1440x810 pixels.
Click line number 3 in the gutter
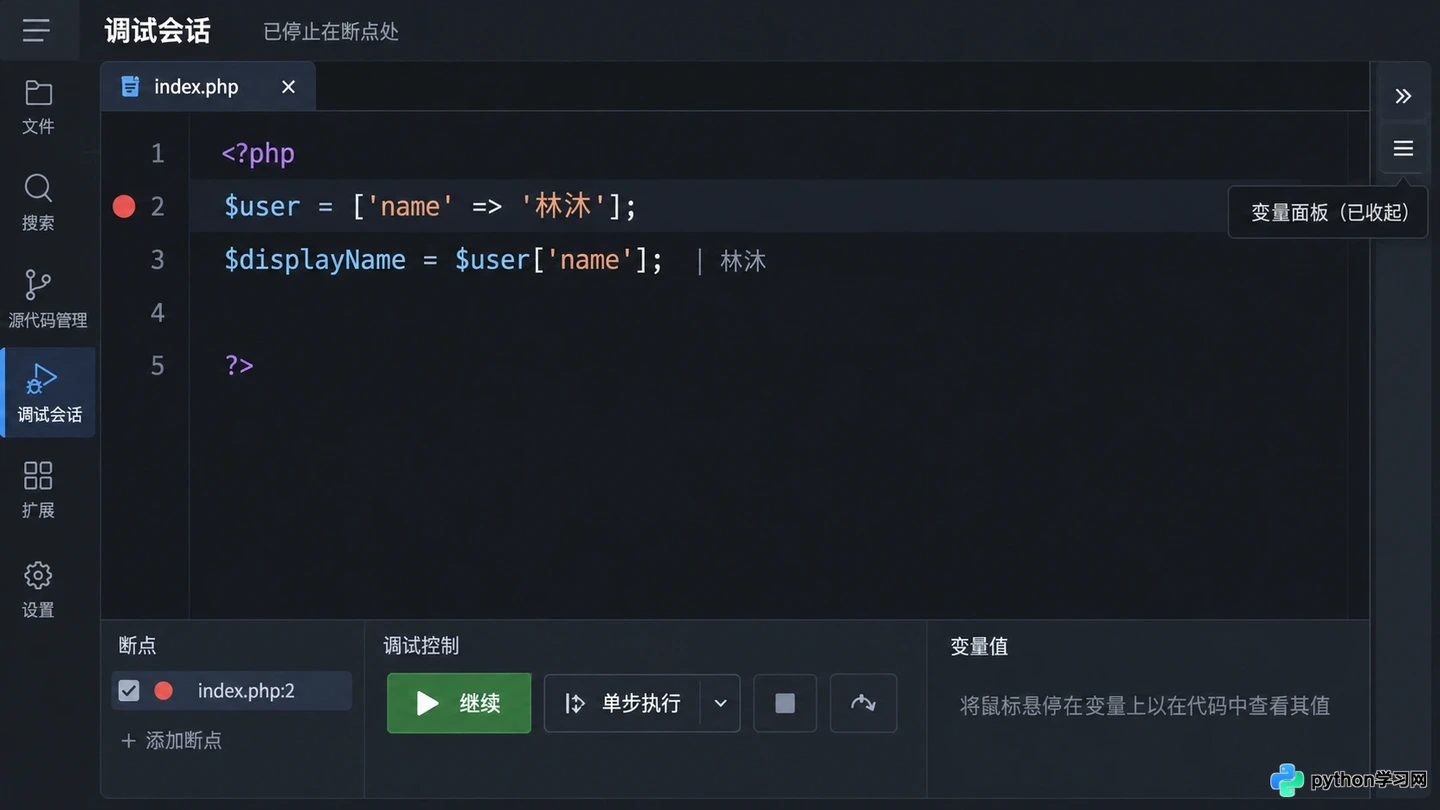[x=157, y=260]
